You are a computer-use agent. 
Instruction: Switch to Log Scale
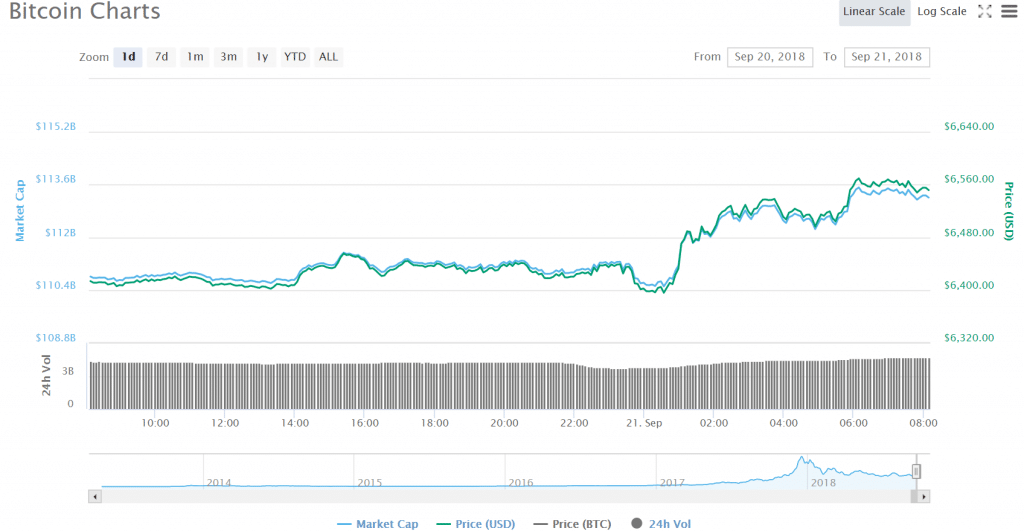[941, 12]
